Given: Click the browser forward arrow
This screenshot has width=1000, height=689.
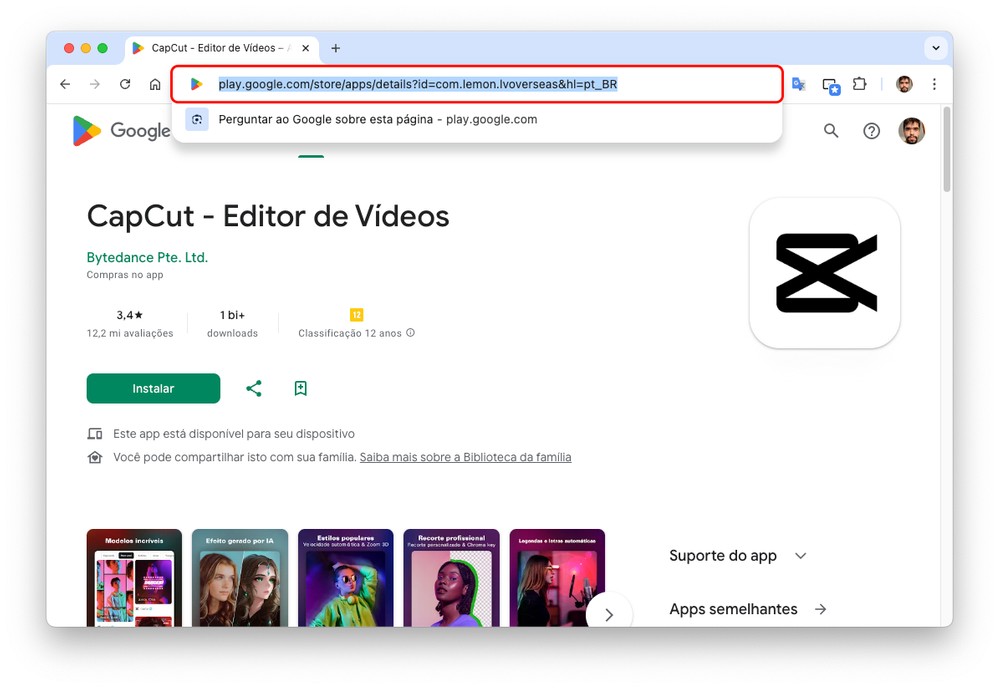Looking at the screenshot, I should (95, 84).
